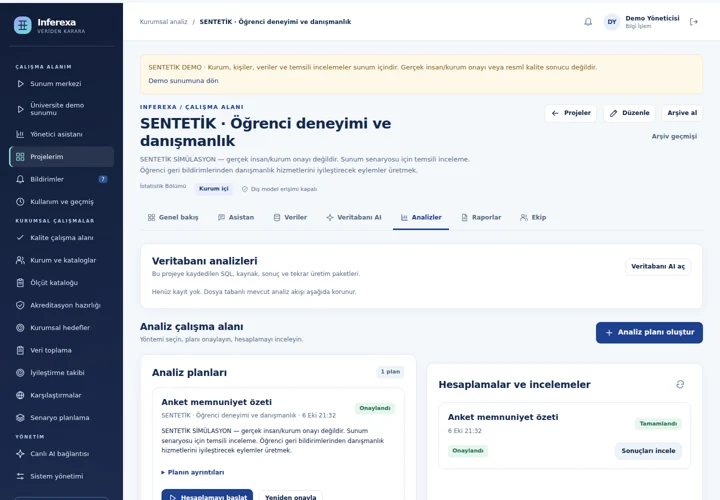Click Onaylandı badge in Analiz planları
Image resolution: width=720 pixels, height=500 pixels.
coord(375,408)
